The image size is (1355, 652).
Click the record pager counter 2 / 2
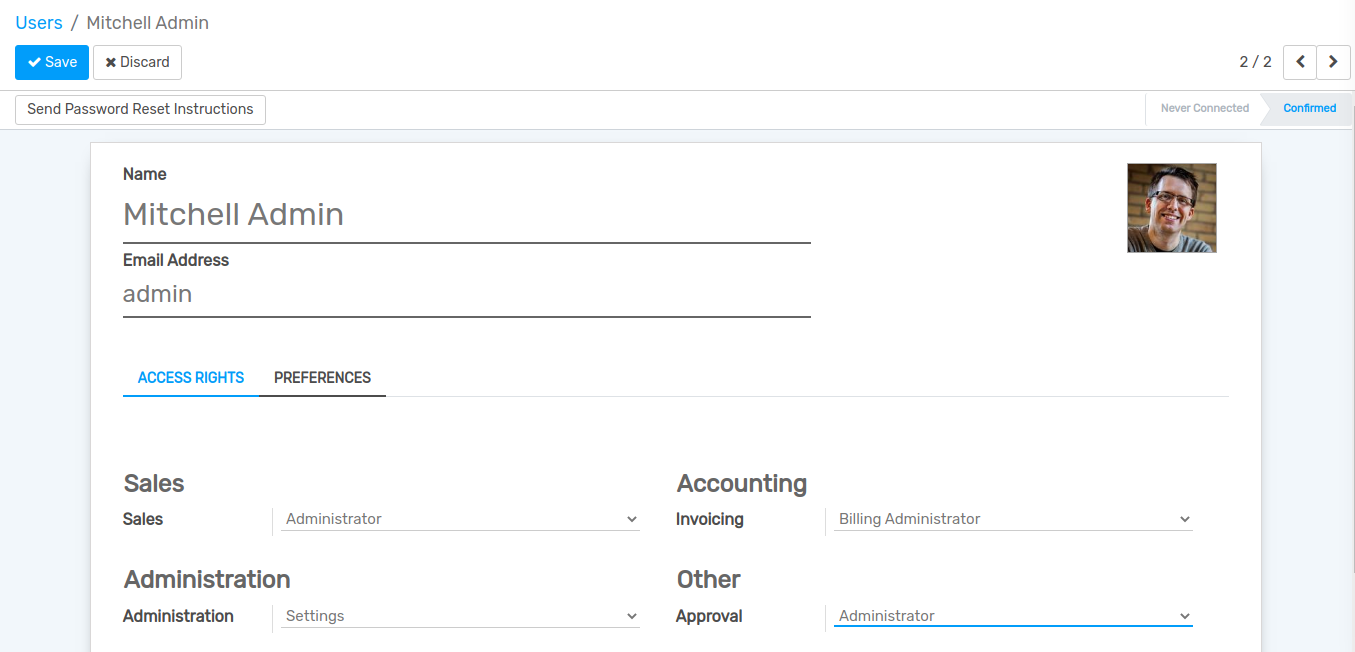[x=1255, y=62]
